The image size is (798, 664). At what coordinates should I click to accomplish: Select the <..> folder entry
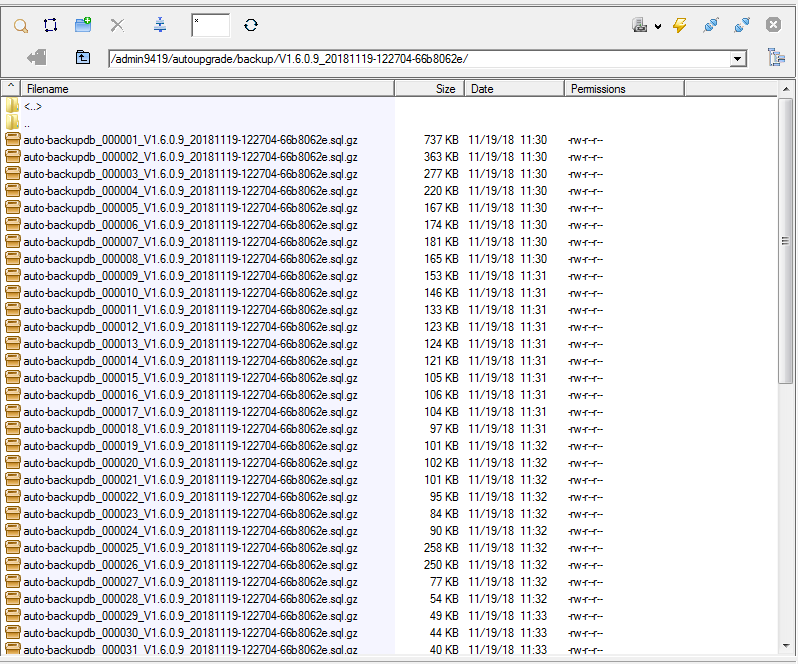click(33, 106)
